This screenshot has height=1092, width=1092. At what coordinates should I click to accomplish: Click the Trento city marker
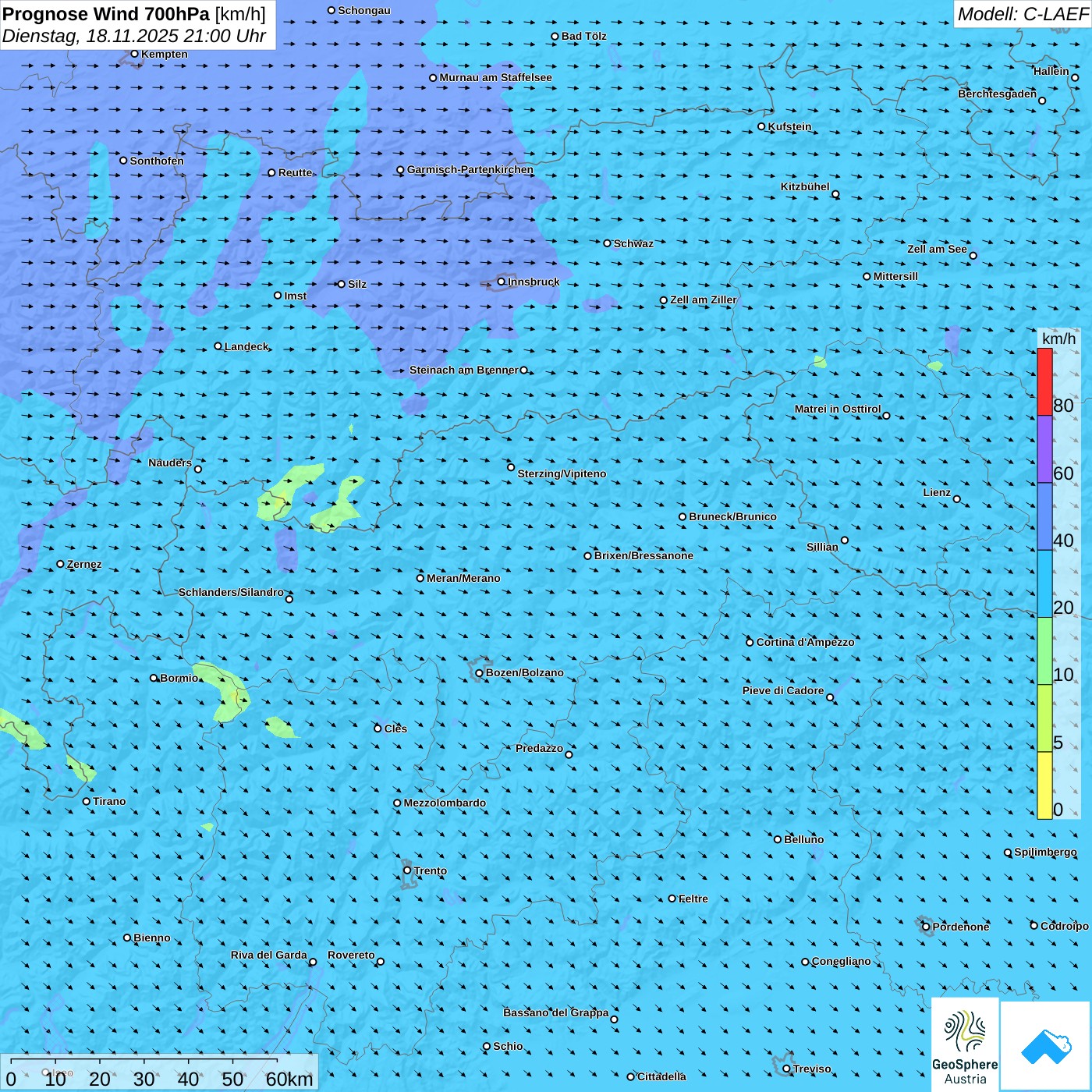click(x=407, y=870)
